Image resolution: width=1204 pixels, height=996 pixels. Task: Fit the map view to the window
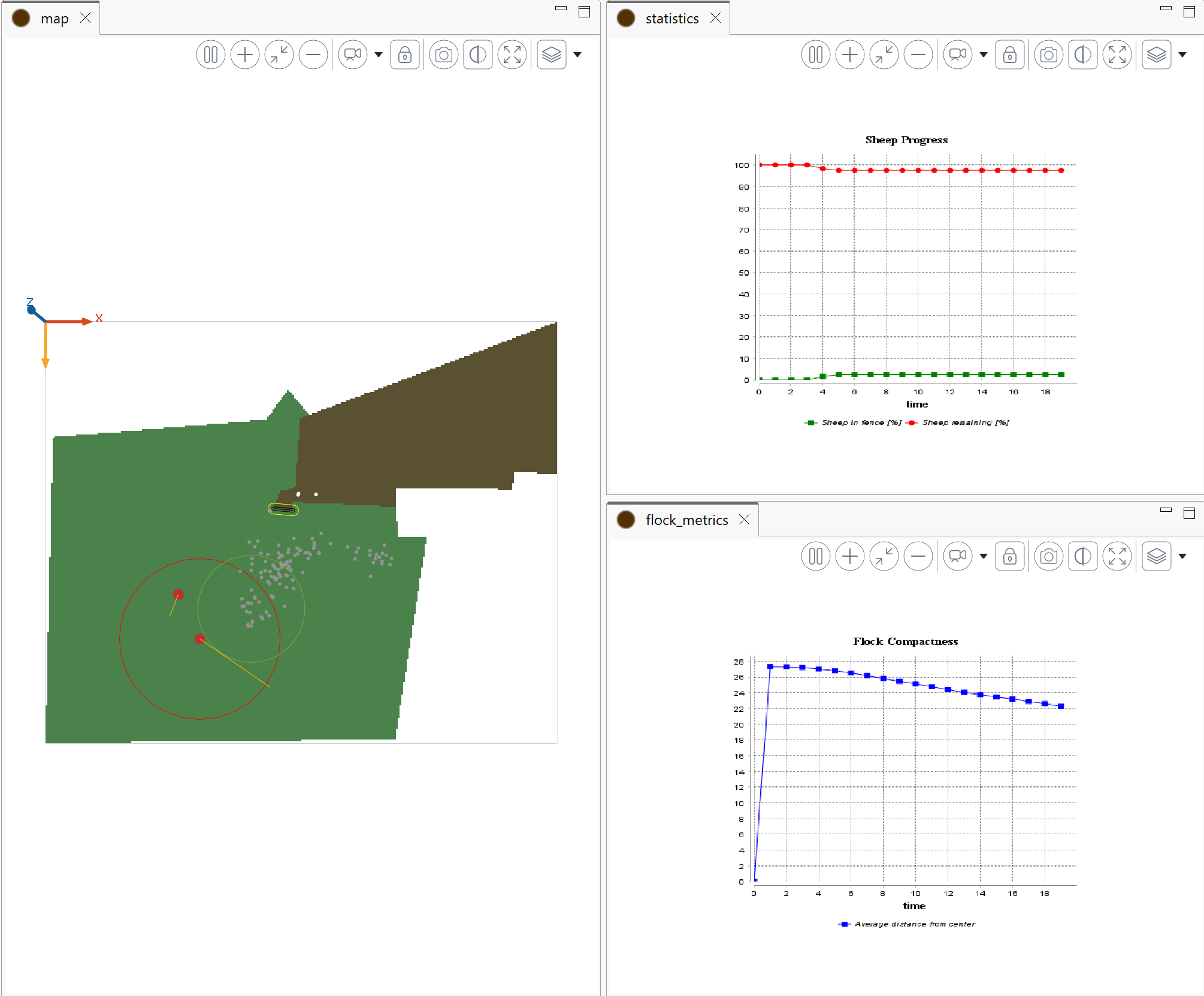coord(279,55)
